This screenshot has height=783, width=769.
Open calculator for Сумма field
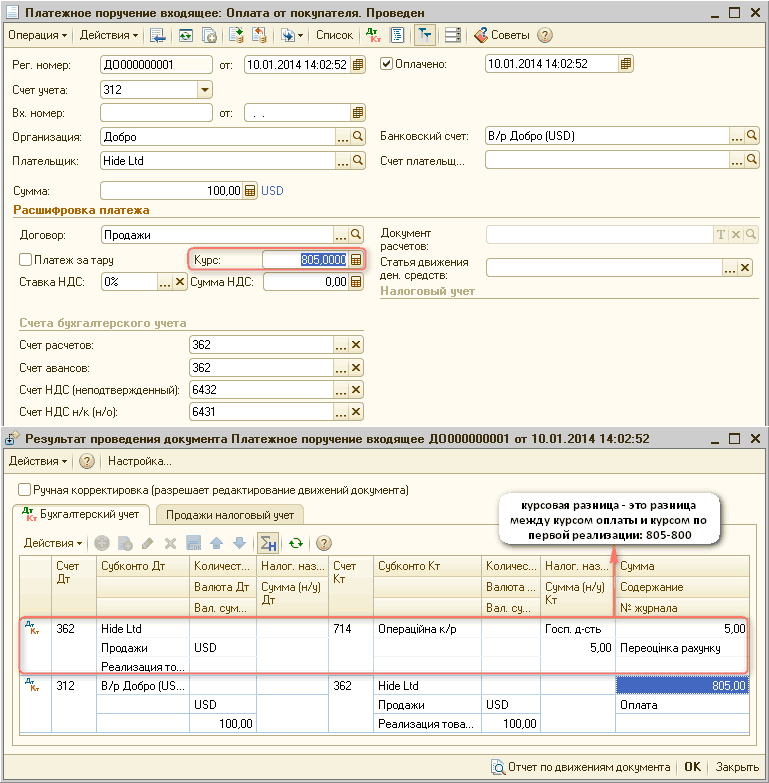click(250, 190)
